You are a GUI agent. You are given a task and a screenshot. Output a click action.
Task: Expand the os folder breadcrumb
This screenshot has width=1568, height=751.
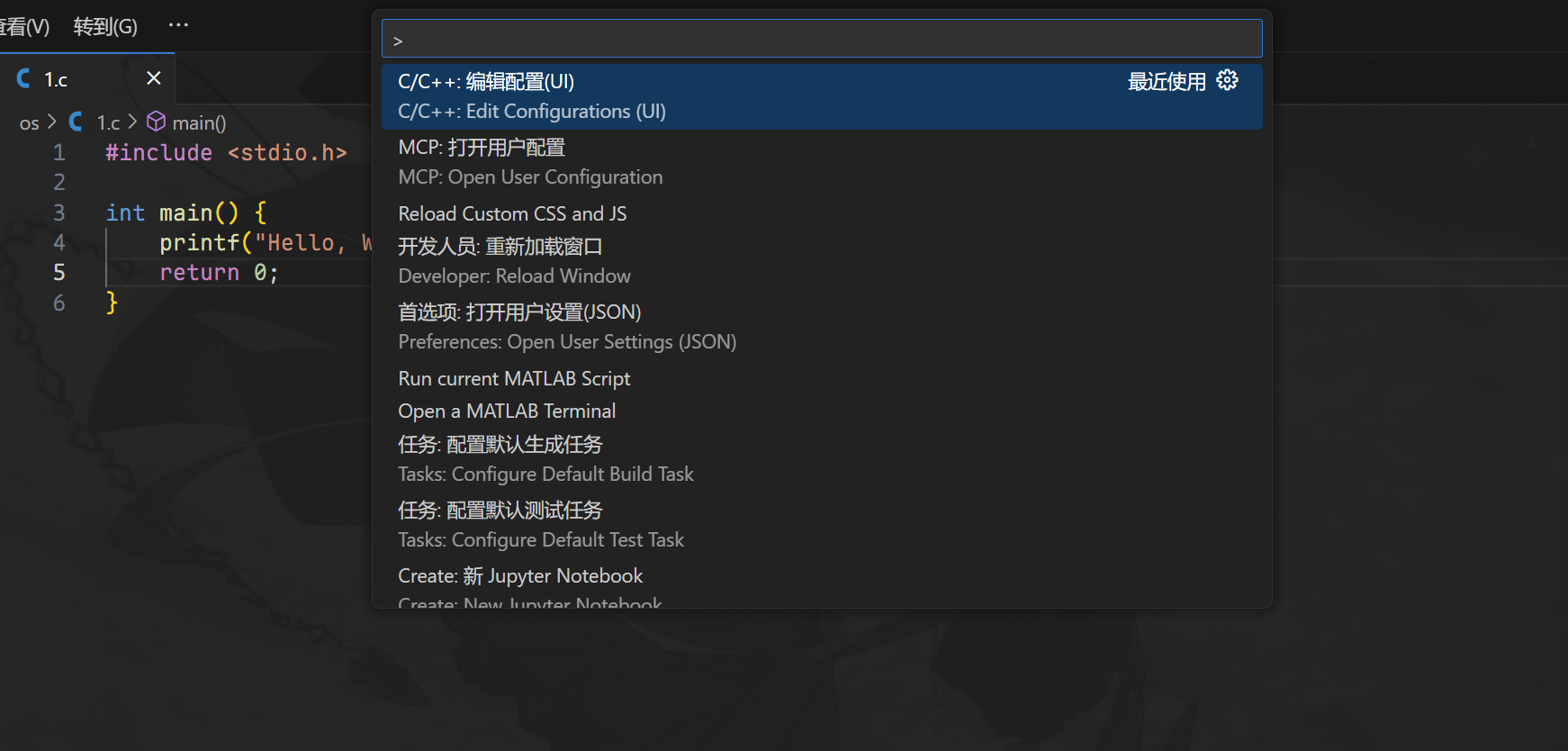pyautogui.click(x=29, y=122)
